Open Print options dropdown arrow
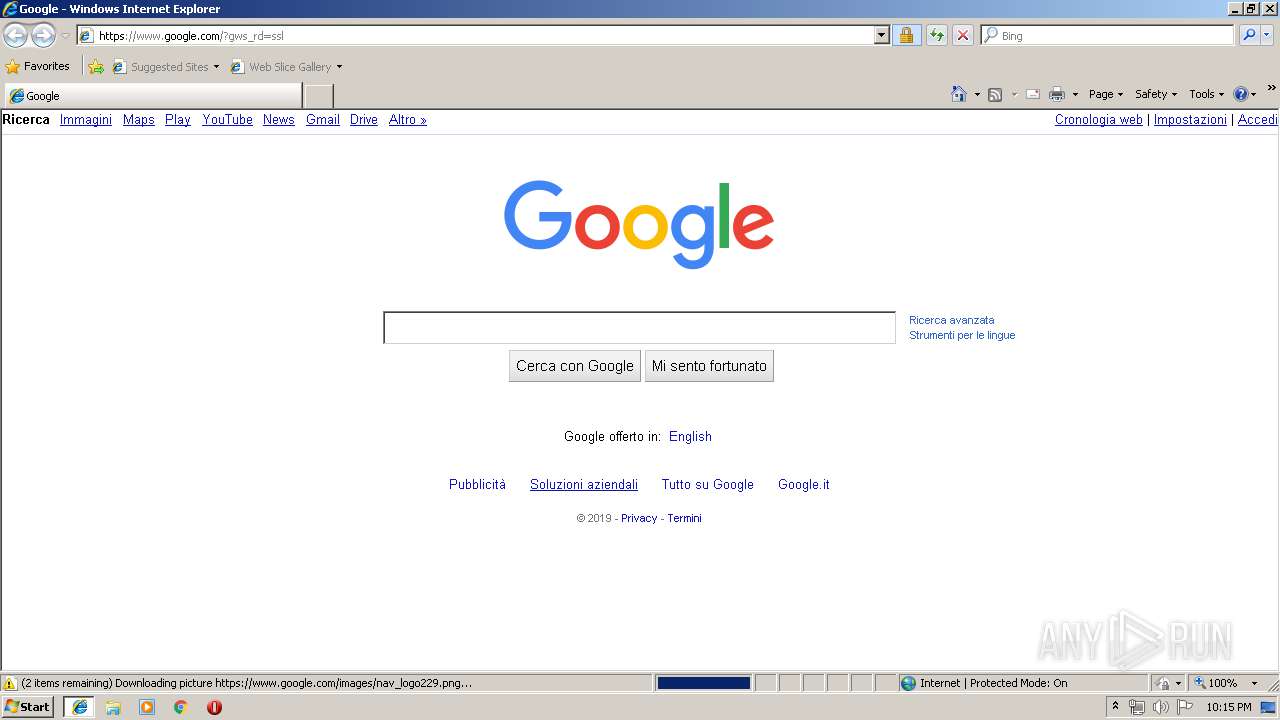 [x=1075, y=94]
